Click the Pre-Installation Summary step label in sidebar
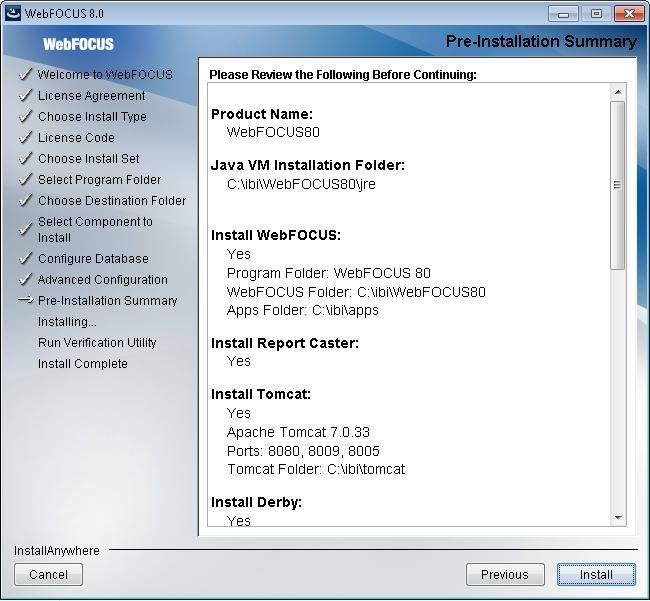Screen dimensions: 650x601 (x=108, y=300)
